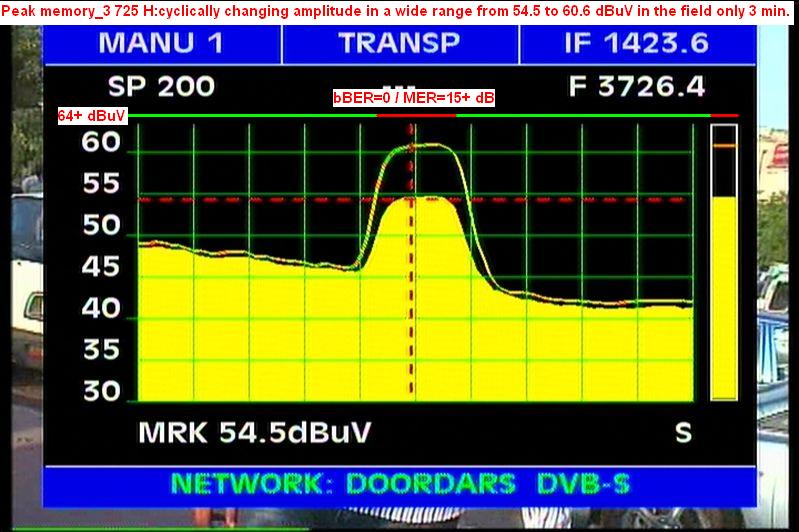Click the NETWORK: DOORDARS DVB-S bar
Image resolution: width=799 pixels, height=532 pixels.
tap(400, 484)
